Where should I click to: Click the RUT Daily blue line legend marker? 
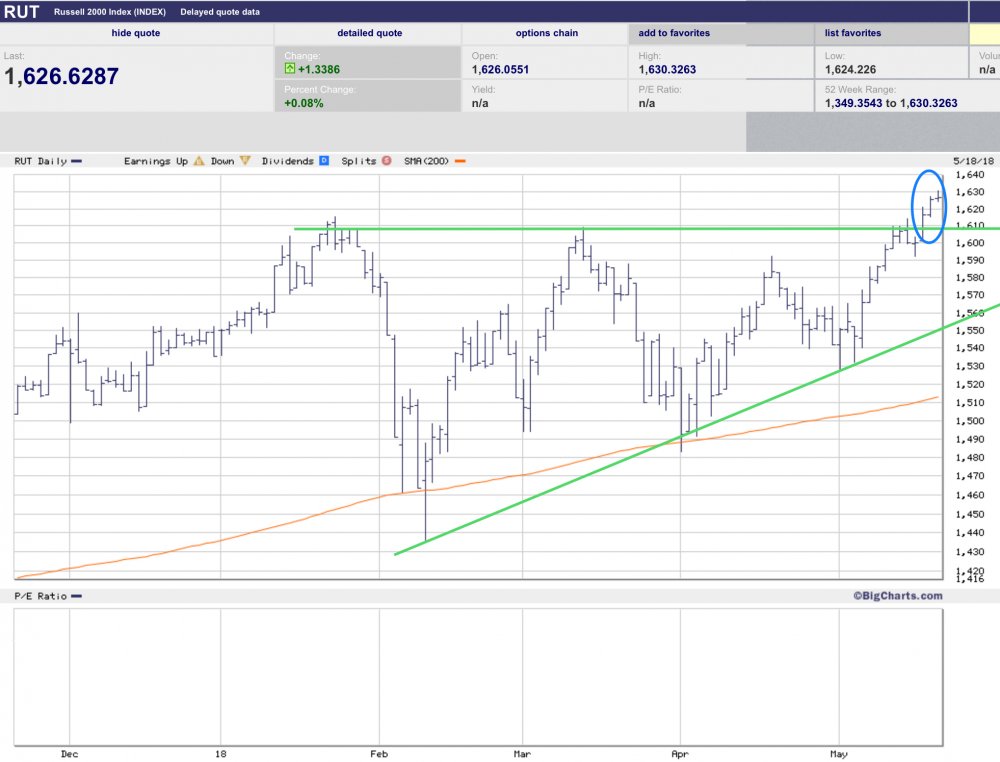(77, 161)
